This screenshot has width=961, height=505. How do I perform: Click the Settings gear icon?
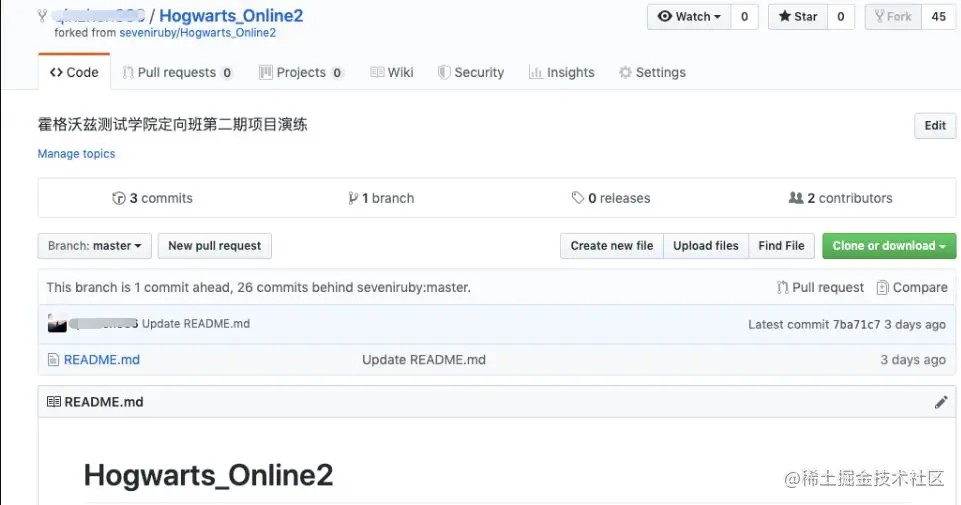[625, 72]
